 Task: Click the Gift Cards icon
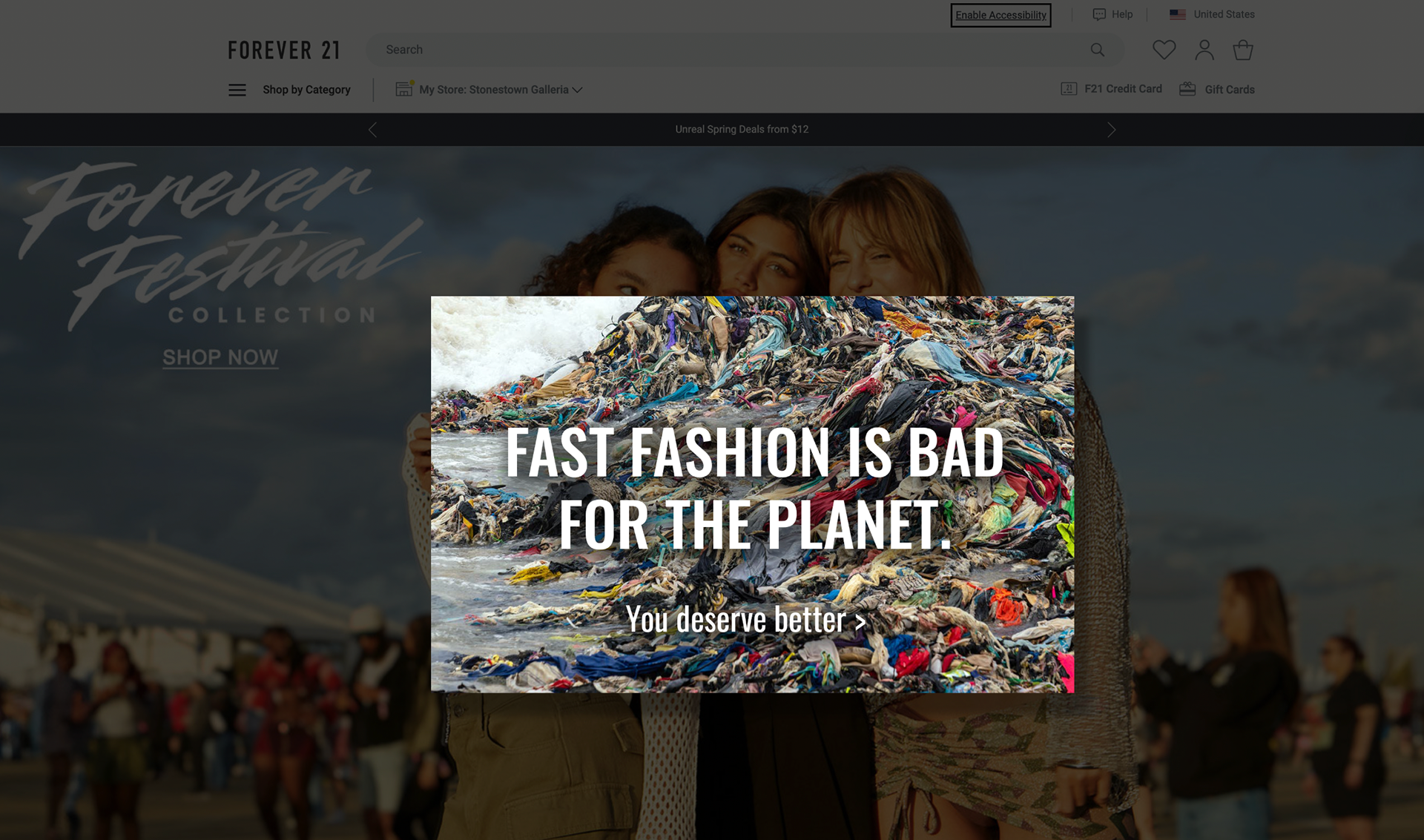click(1187, 89)
